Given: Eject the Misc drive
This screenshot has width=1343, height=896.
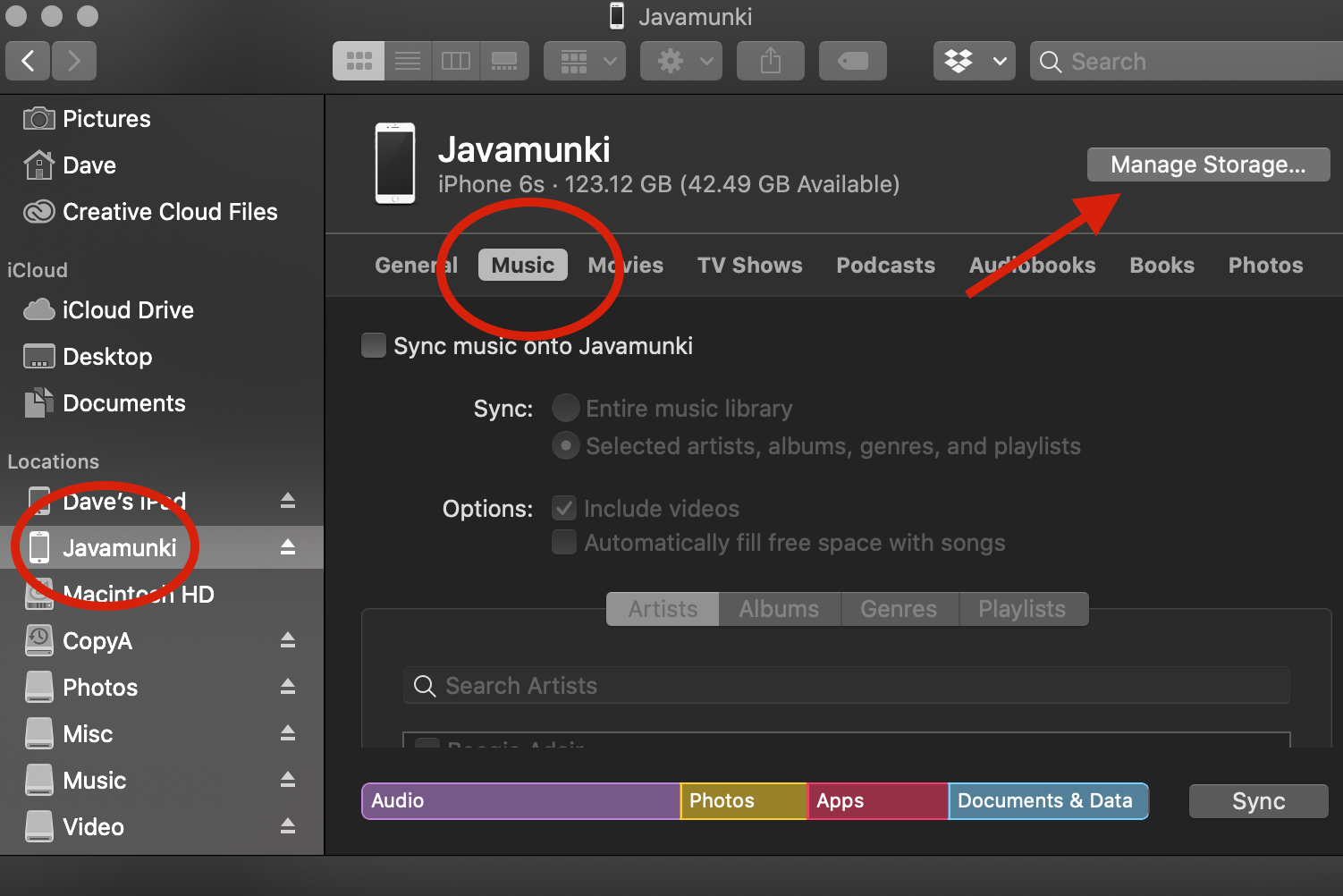Looking at the screenshot, I should point(288,733).
